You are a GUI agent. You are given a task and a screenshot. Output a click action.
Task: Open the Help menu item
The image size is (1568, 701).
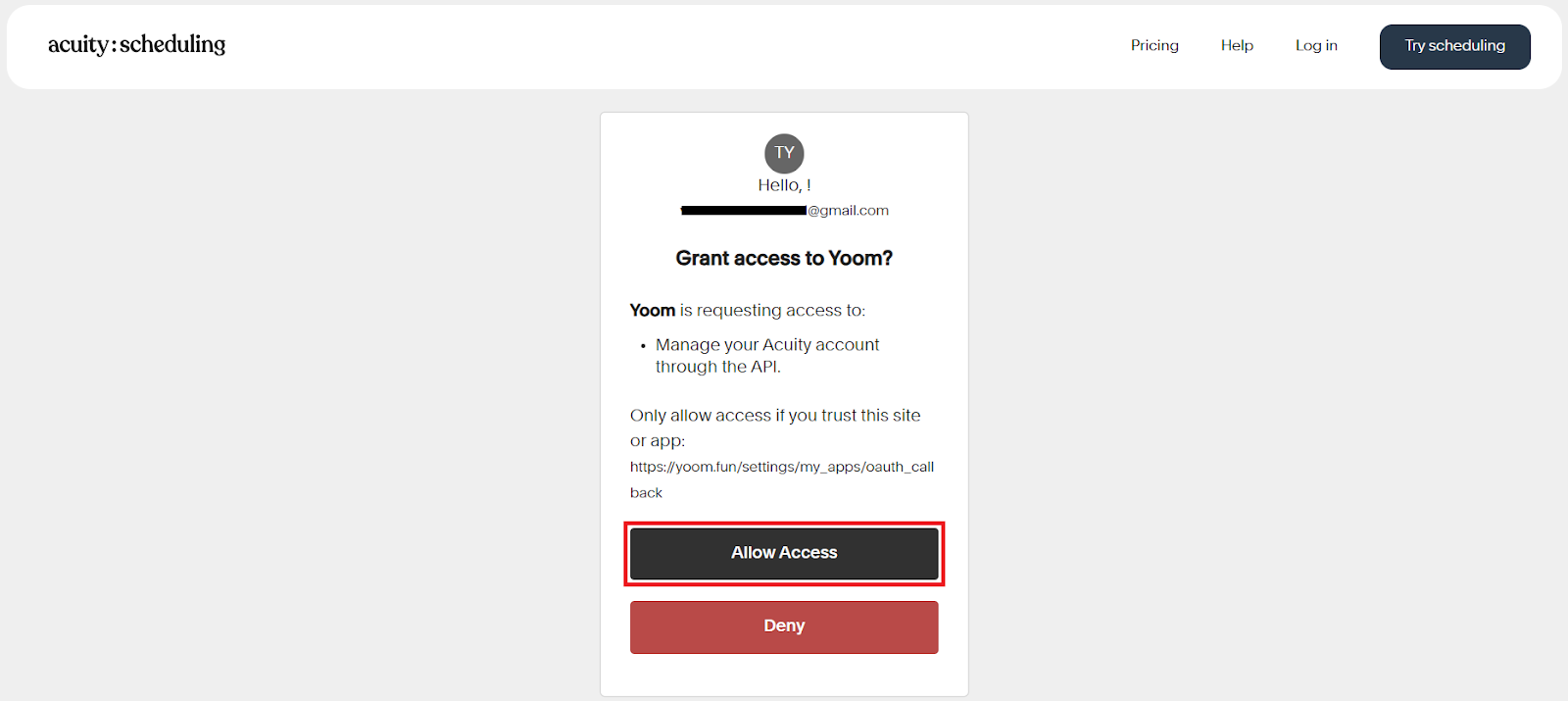[x=1237, y=45]
